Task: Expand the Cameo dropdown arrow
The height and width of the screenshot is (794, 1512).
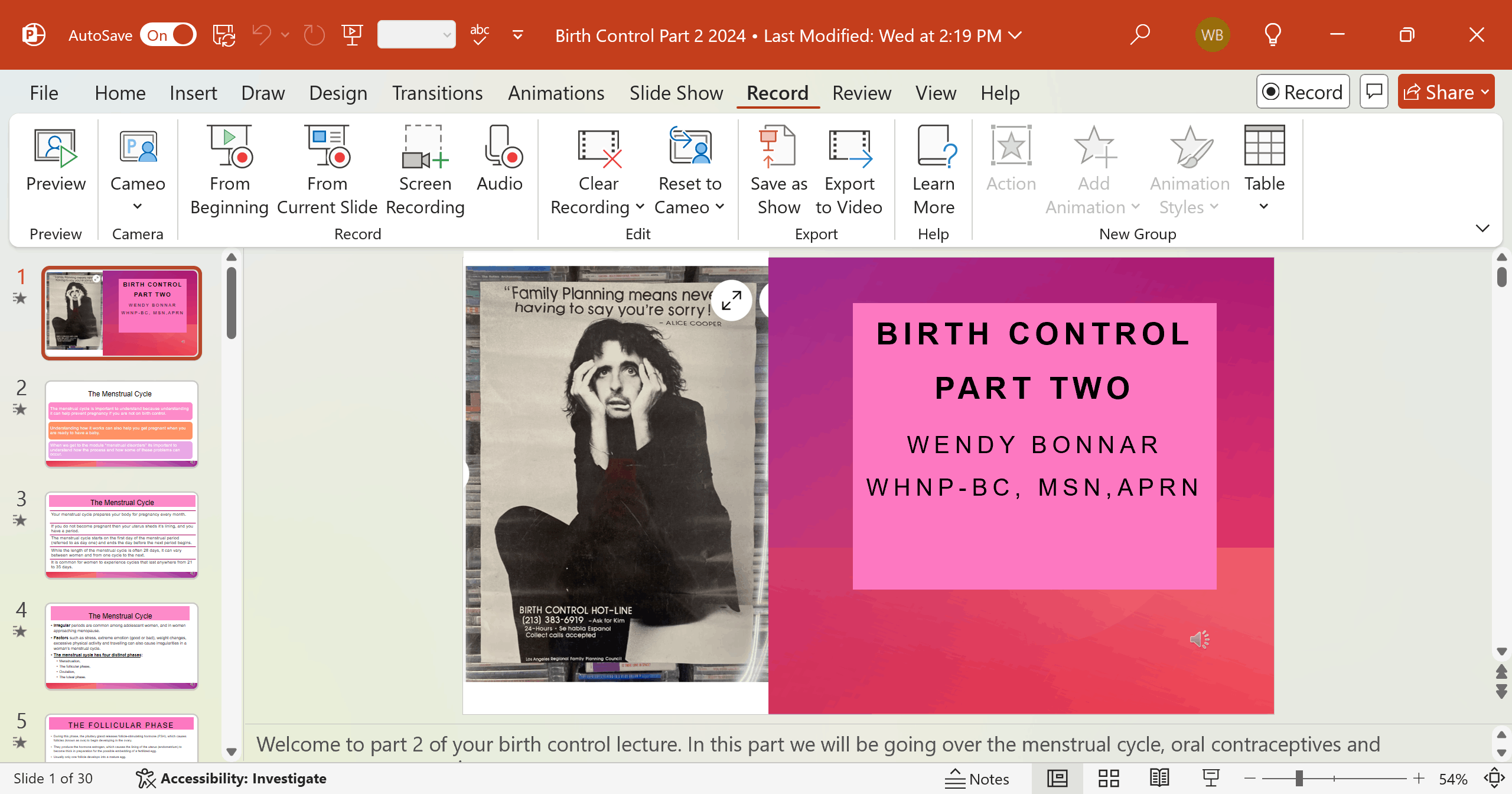Action: point(138,206)
